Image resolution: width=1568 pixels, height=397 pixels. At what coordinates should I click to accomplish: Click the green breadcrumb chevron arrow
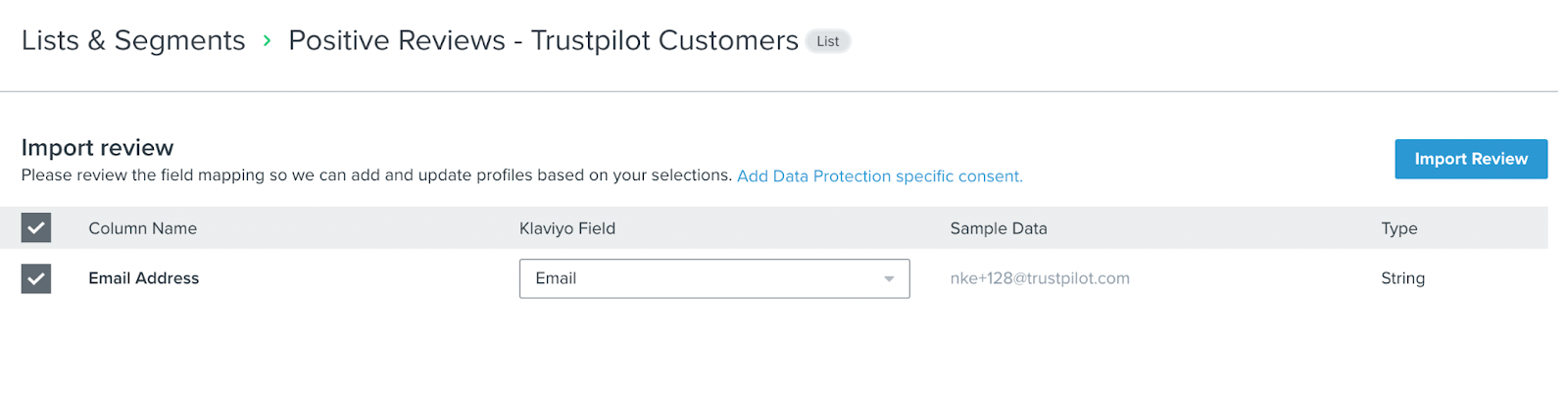tap(267, 41)
